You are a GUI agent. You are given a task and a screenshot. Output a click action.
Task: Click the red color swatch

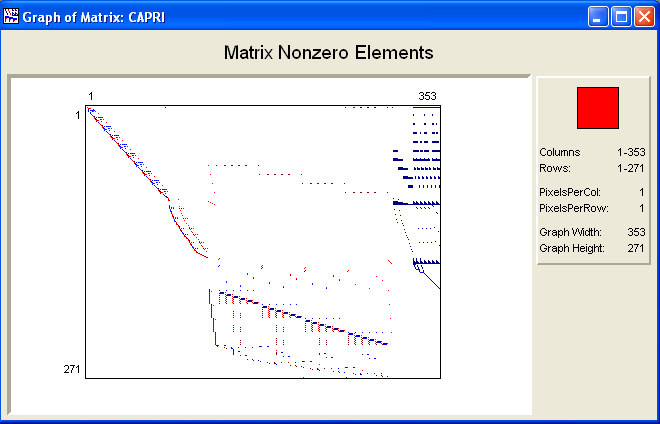pos(598,107)
